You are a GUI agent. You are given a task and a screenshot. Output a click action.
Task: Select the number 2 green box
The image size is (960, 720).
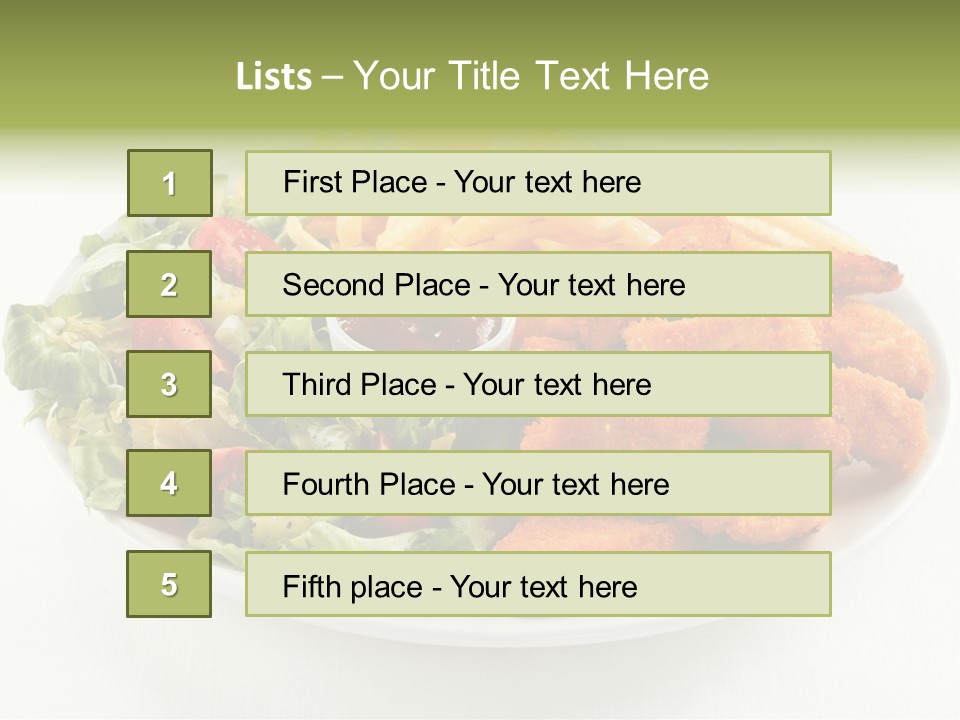click(x=169, y=284)
